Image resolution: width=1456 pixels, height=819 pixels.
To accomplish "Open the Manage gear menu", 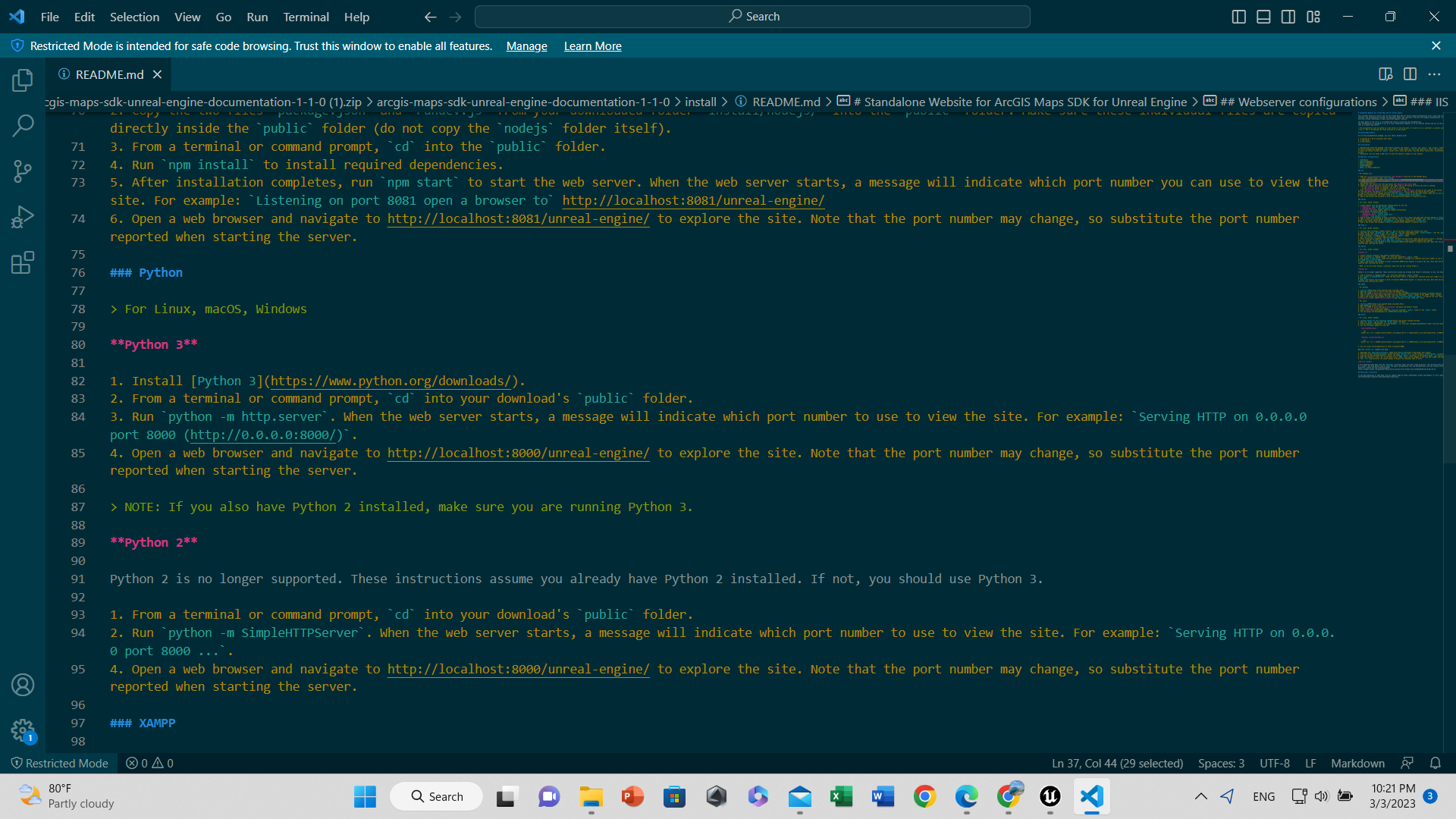I will click(23, 731).
